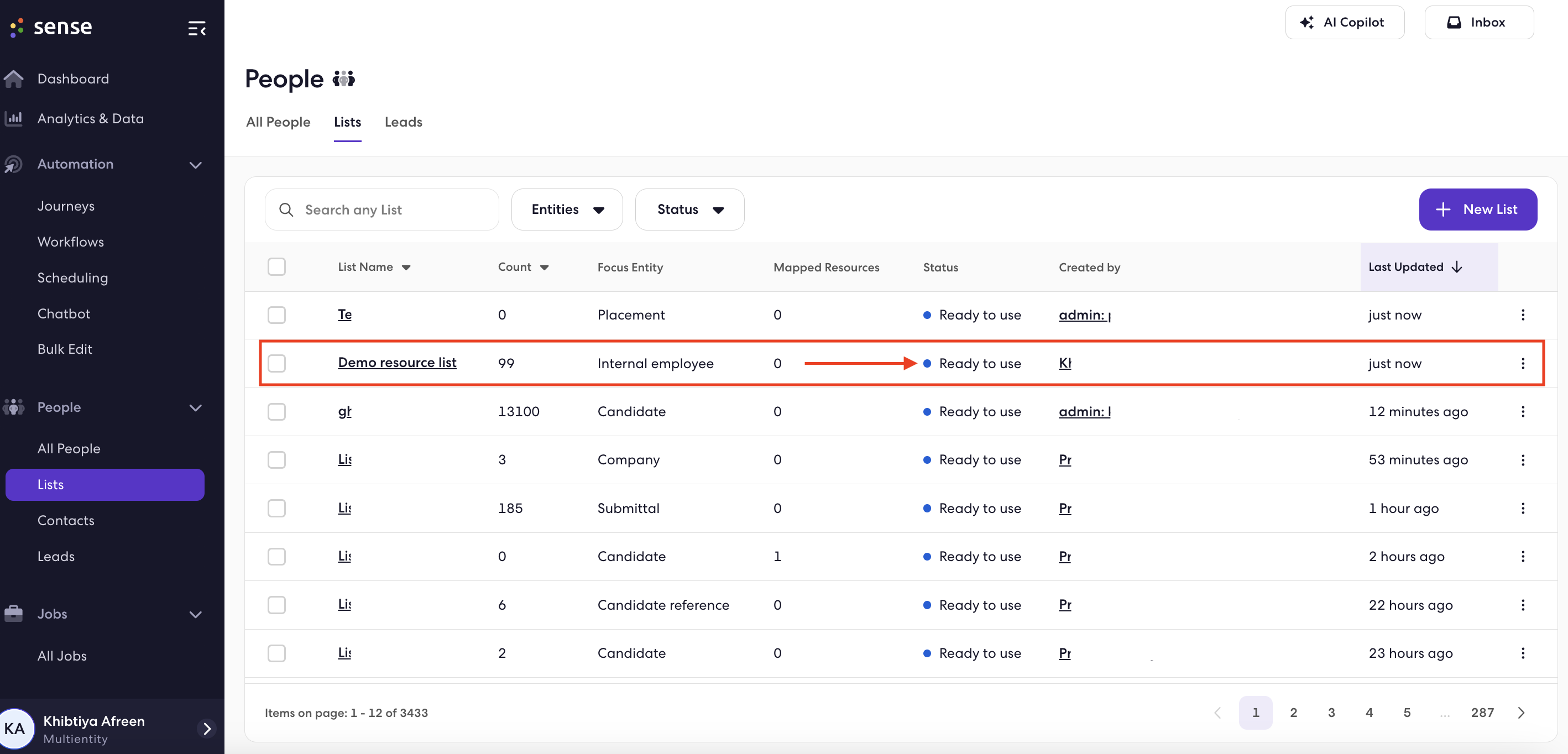
Task: Check the 13100 Candidate row checkbox
Action: (277, 411)
